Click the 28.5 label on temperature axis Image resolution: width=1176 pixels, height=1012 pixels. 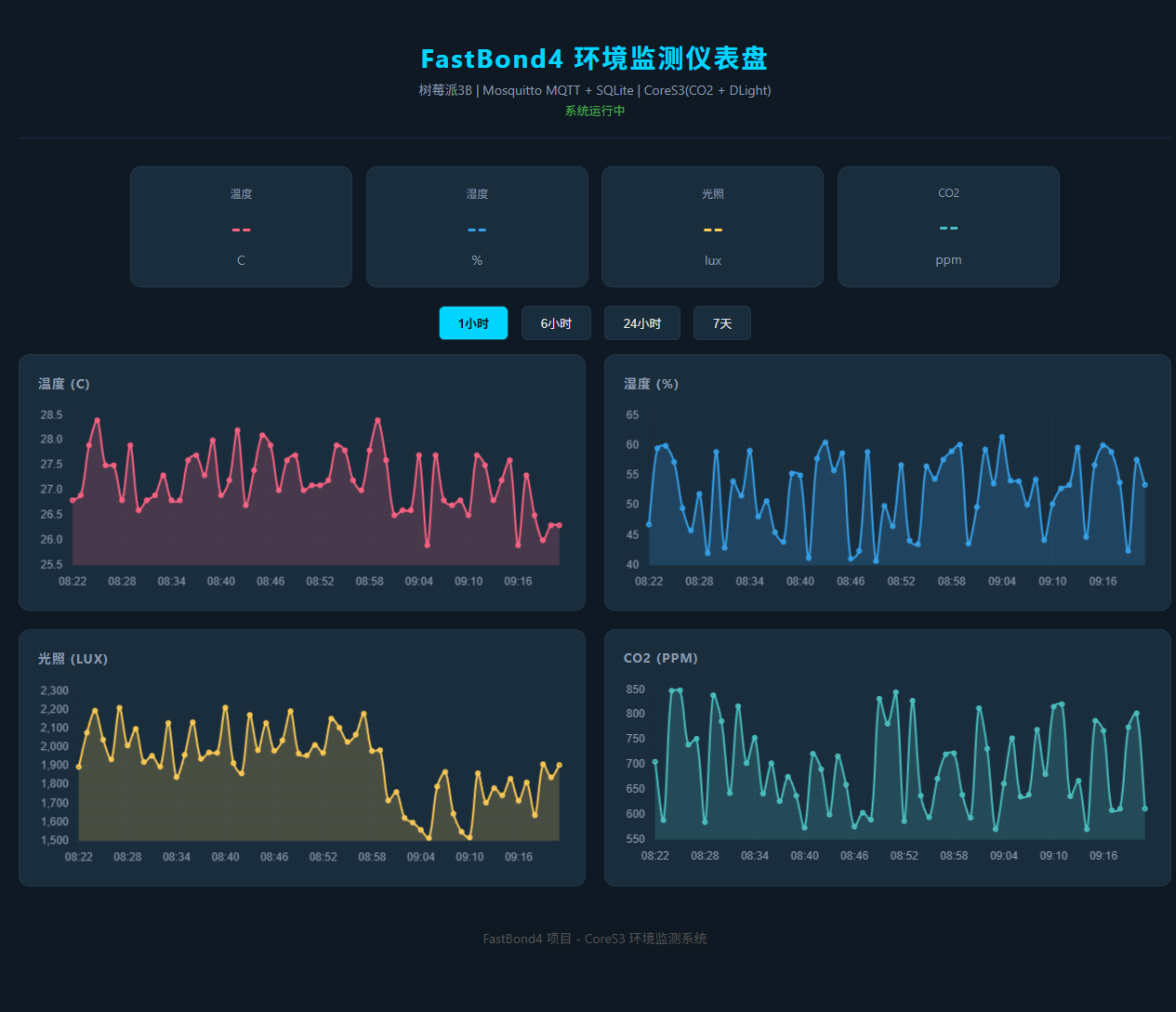coord(51,414)
